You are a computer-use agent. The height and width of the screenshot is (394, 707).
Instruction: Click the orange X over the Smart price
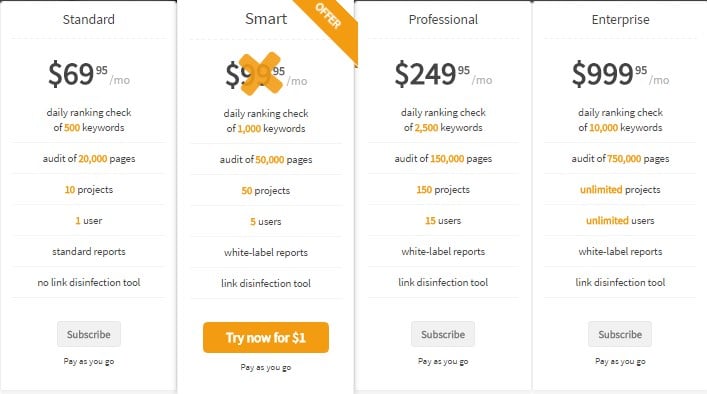260,74
